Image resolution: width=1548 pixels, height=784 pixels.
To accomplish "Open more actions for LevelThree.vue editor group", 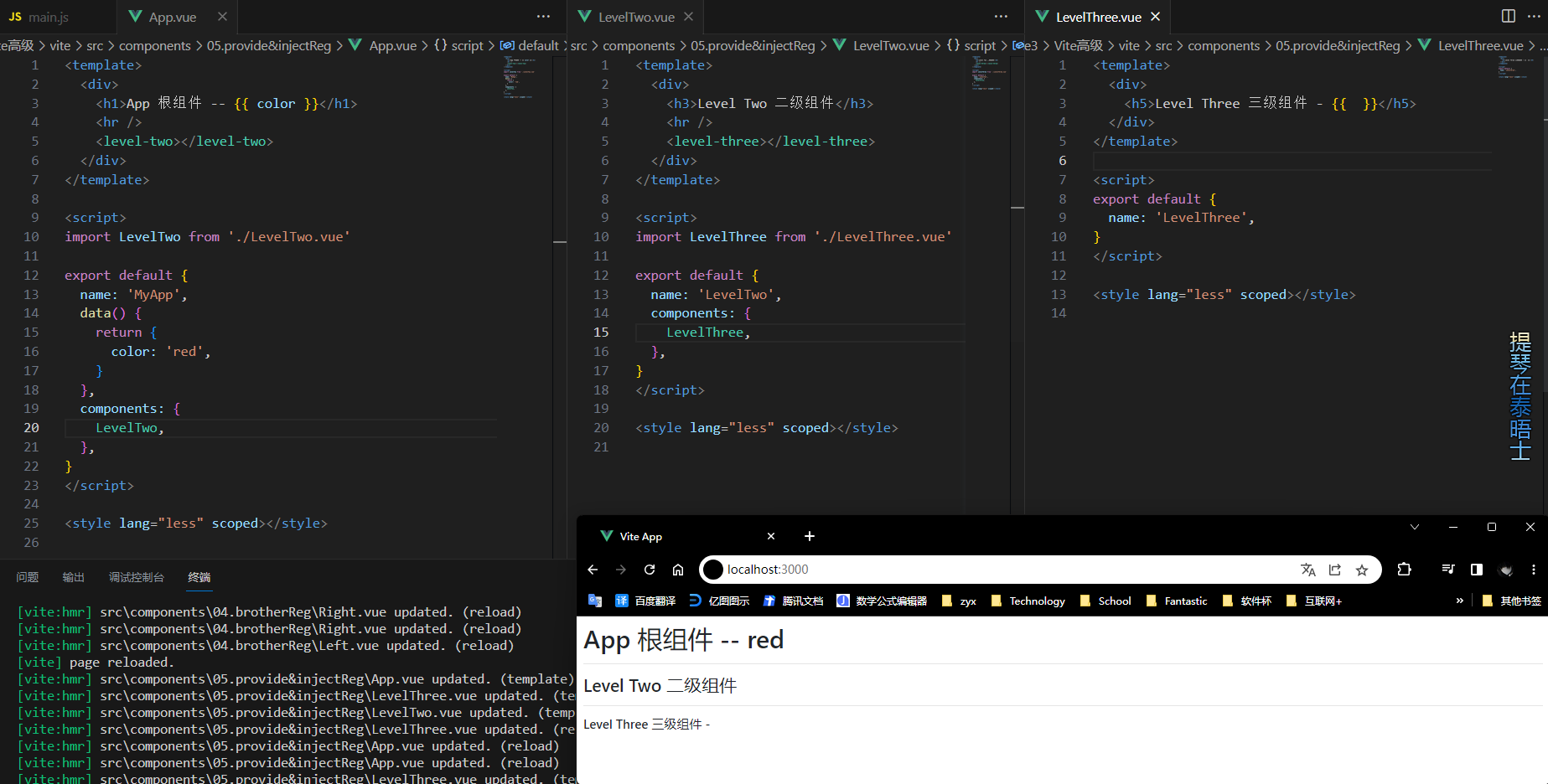I will point(1534,17).
